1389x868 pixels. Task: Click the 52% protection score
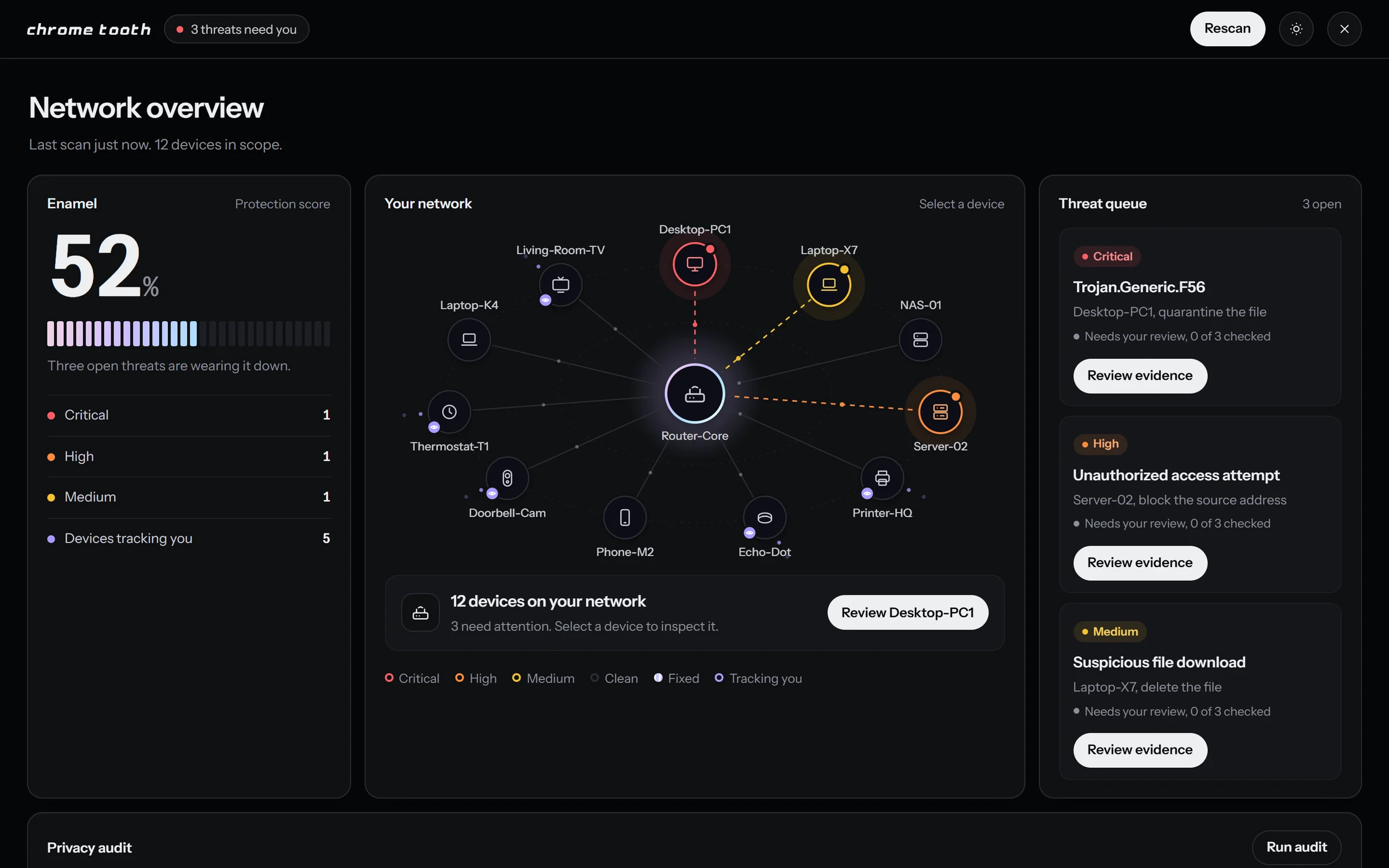point(104,266)
